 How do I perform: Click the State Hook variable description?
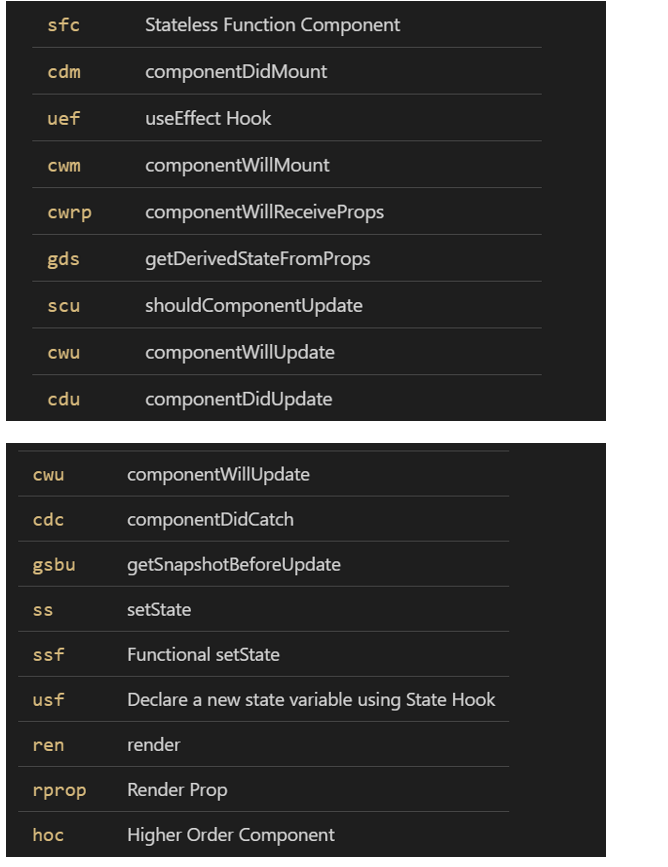pyautogui.click(x=310, y=700)
